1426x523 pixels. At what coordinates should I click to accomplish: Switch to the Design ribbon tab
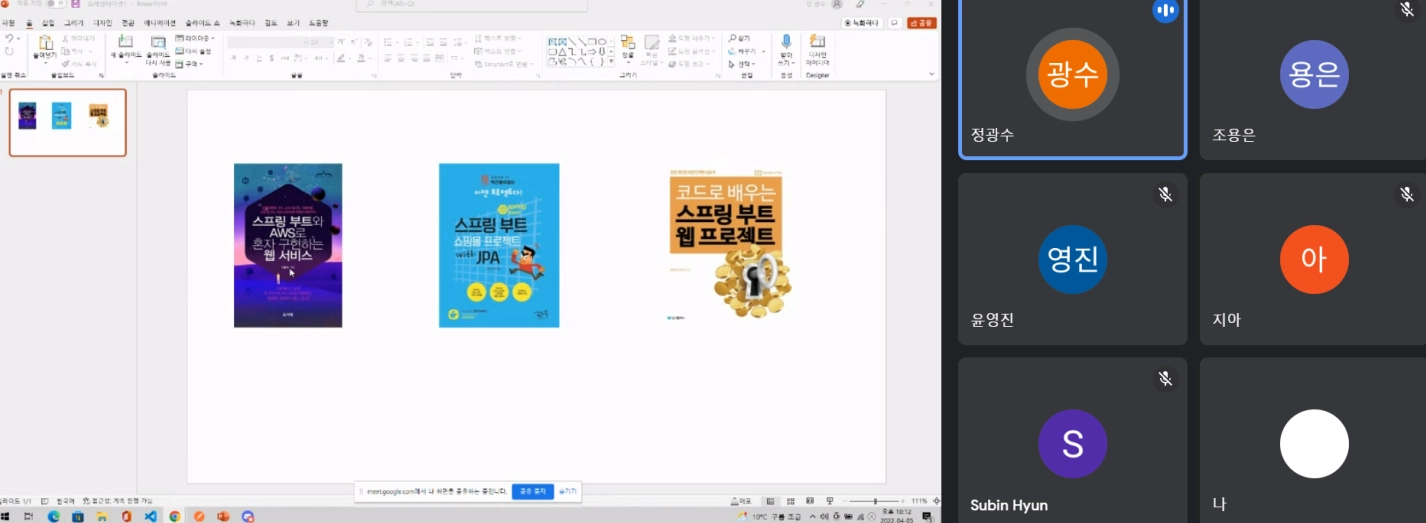click(x=103, y=22)
